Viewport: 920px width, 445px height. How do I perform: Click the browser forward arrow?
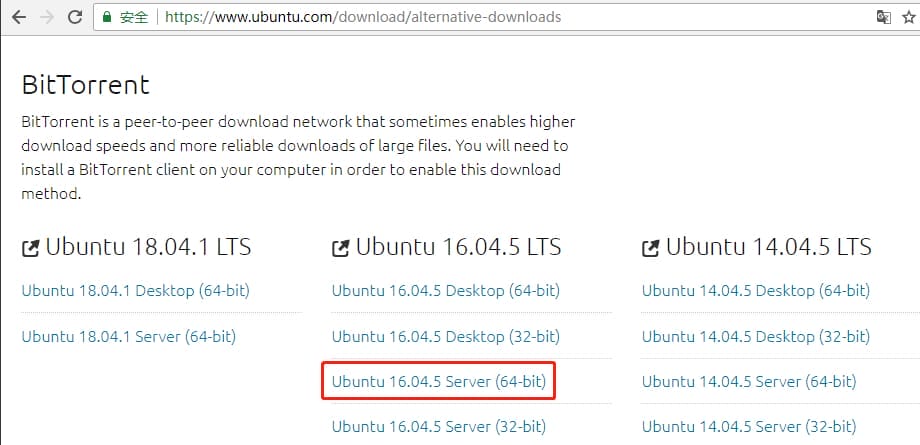(48, 17)
